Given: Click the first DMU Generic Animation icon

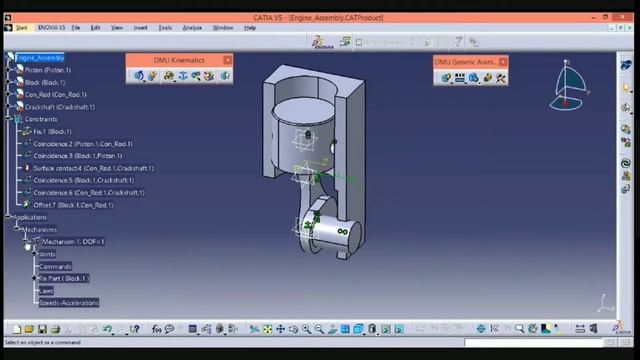Looking at the screenshot, I should pos(446,78).
